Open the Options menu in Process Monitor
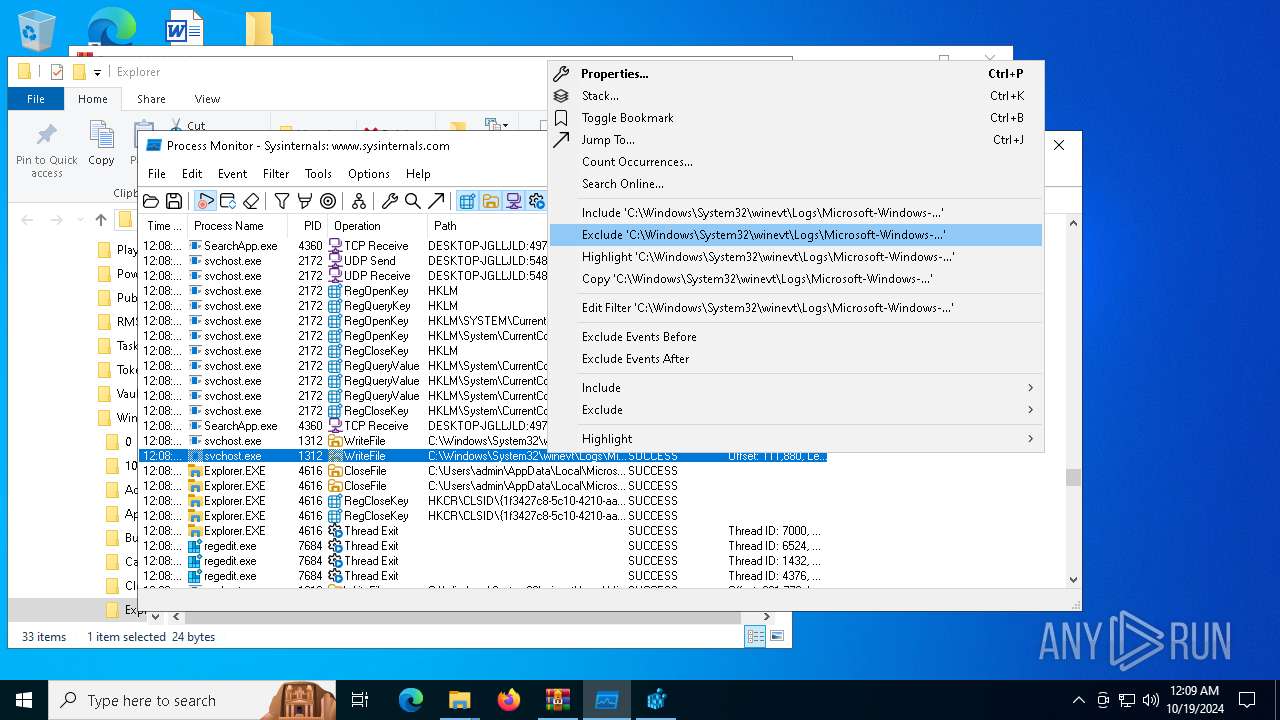Image resolution: width=1280 pixels, height=720 pixels. click(x=369, y=174)
